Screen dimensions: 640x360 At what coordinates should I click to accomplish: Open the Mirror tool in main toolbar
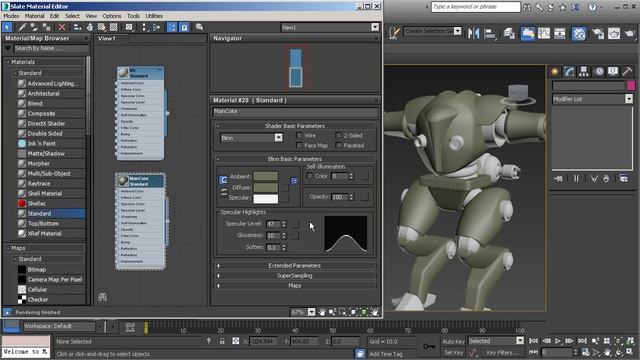[473, 33]
